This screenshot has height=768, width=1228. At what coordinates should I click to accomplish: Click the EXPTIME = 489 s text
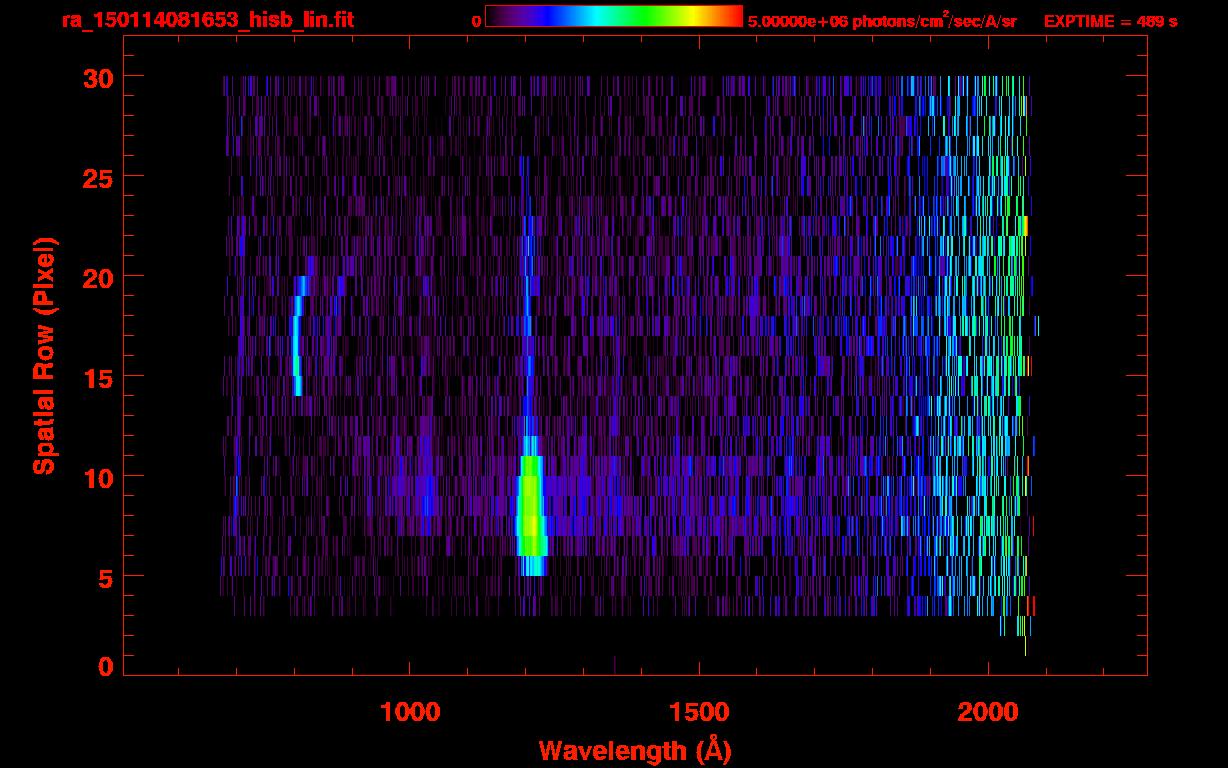pyautogui.click(x=1110, y=22)
